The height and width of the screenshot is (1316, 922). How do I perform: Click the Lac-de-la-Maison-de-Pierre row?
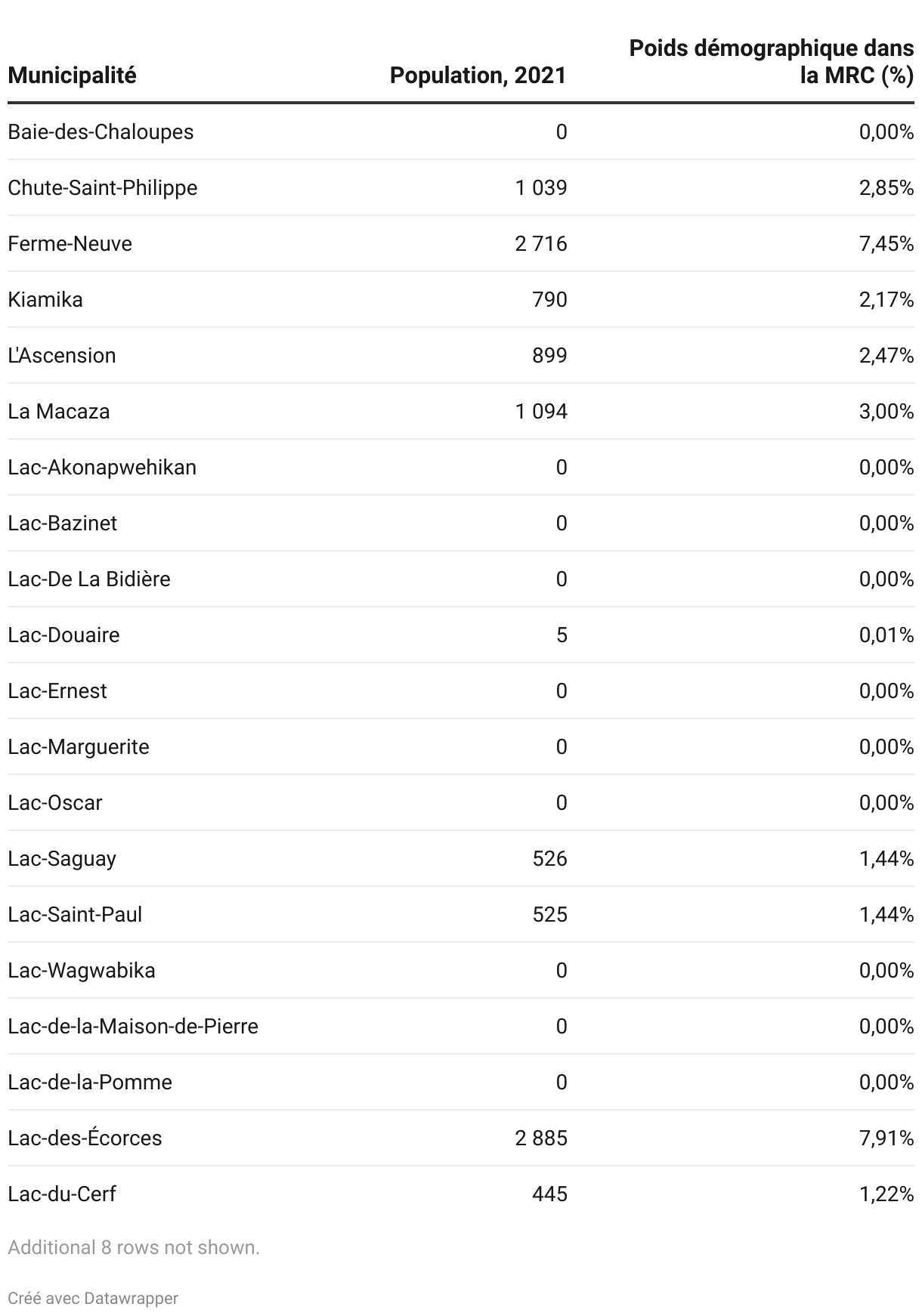coord(461,1027)
